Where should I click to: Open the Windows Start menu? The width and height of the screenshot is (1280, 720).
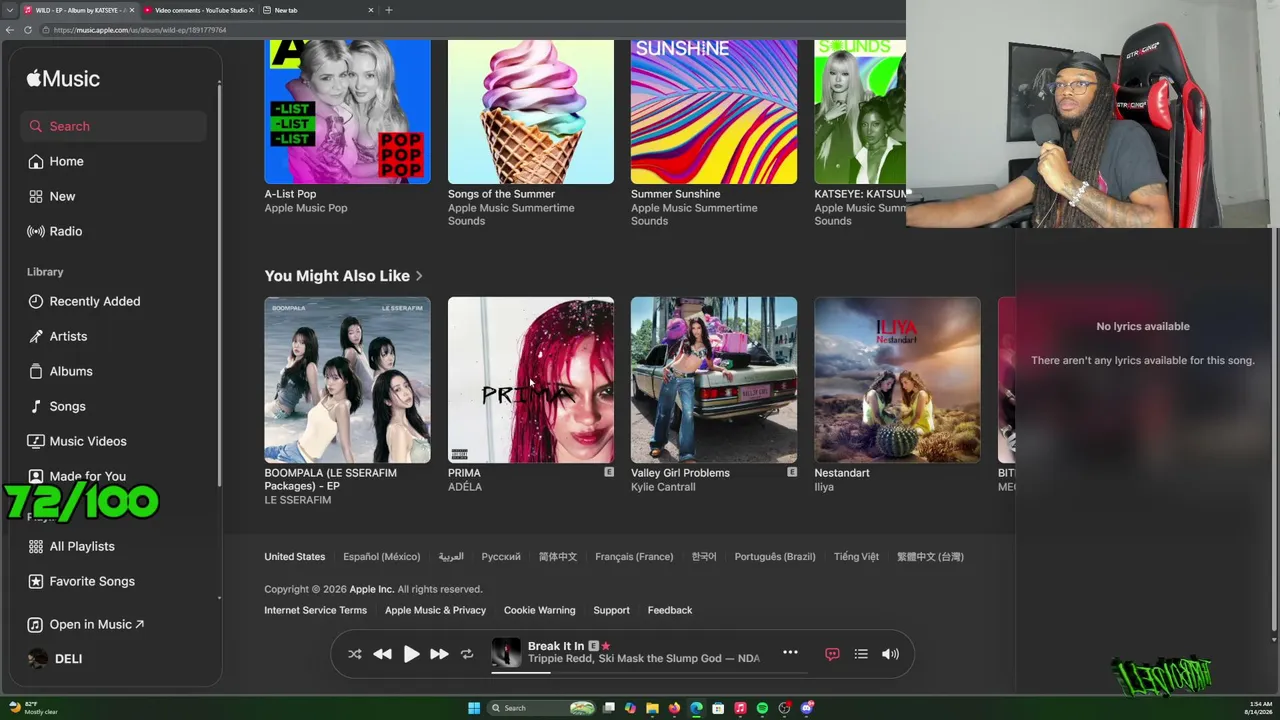click(474, 708)
